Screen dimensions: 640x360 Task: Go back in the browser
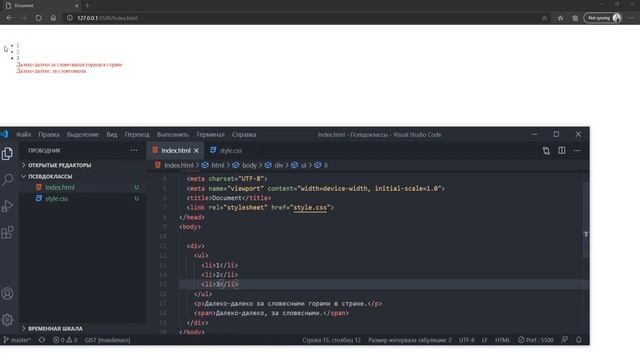tap(9, 18)
